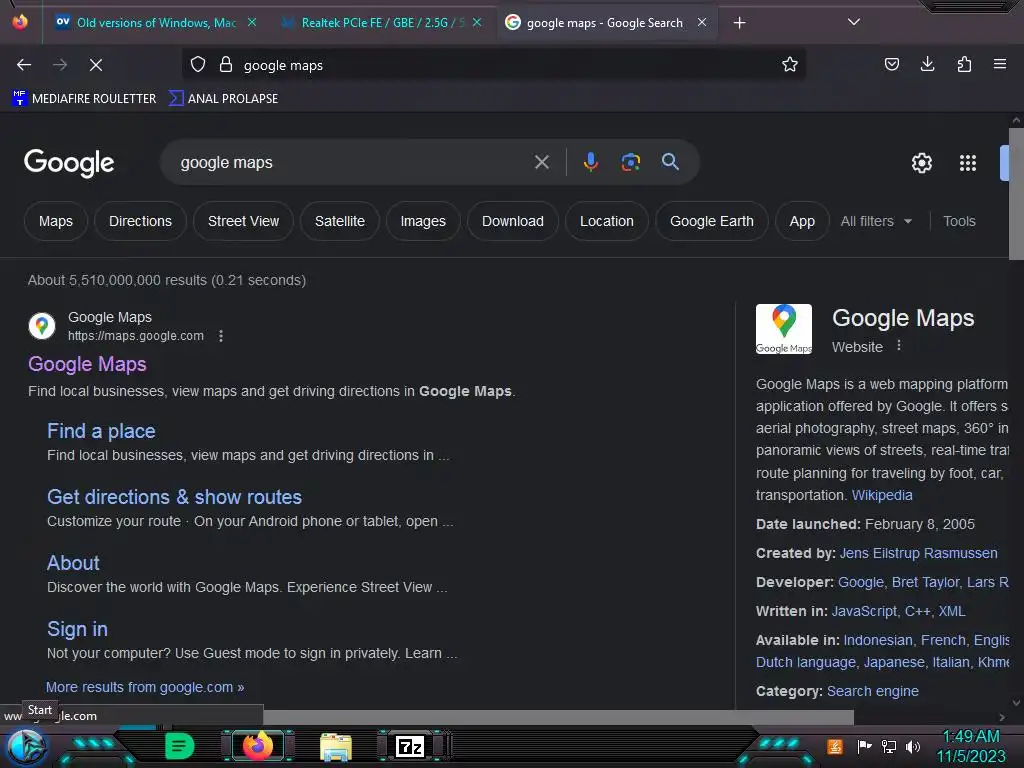
Task: Open the volume speaker tray icon
Action: pos(913,746)
